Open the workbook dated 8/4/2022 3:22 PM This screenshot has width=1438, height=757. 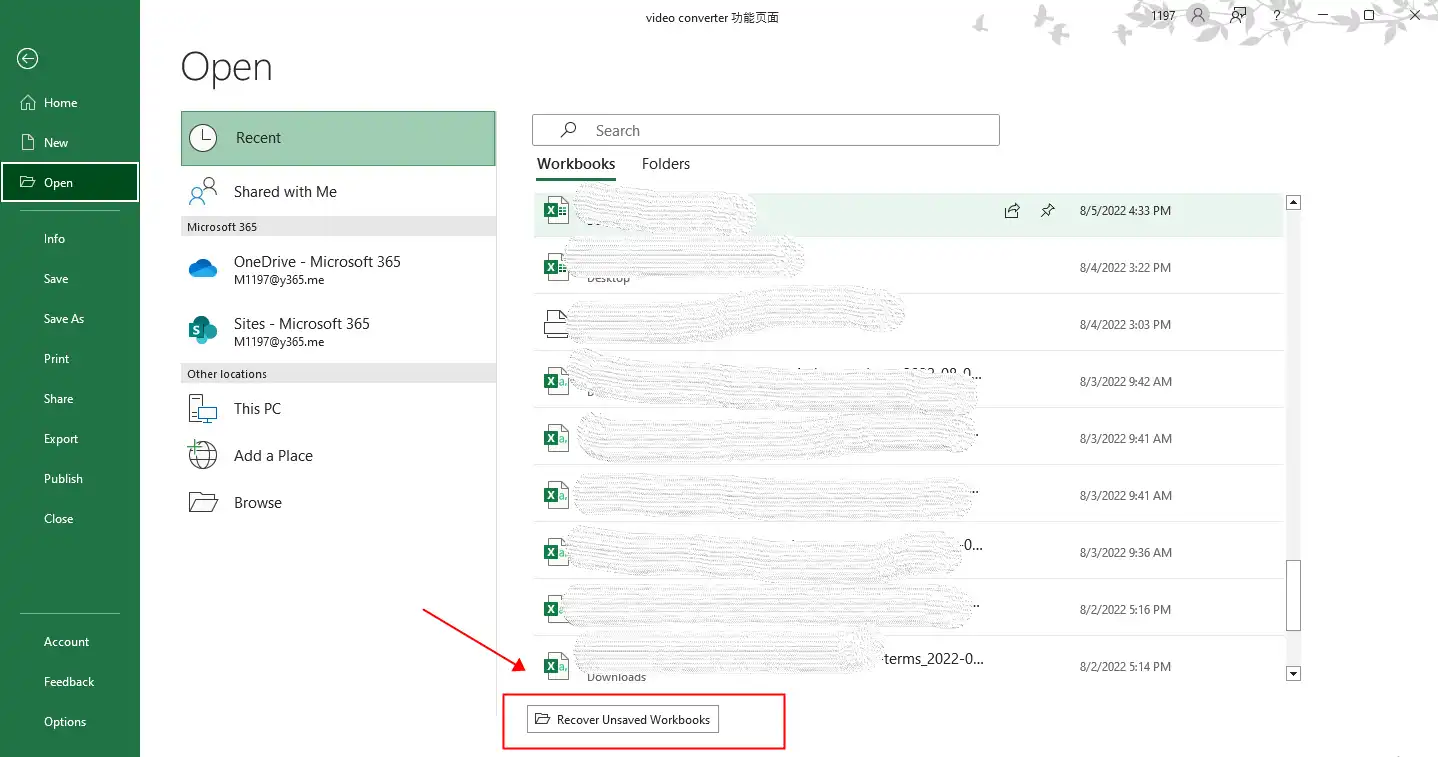(x=908, y=268)
